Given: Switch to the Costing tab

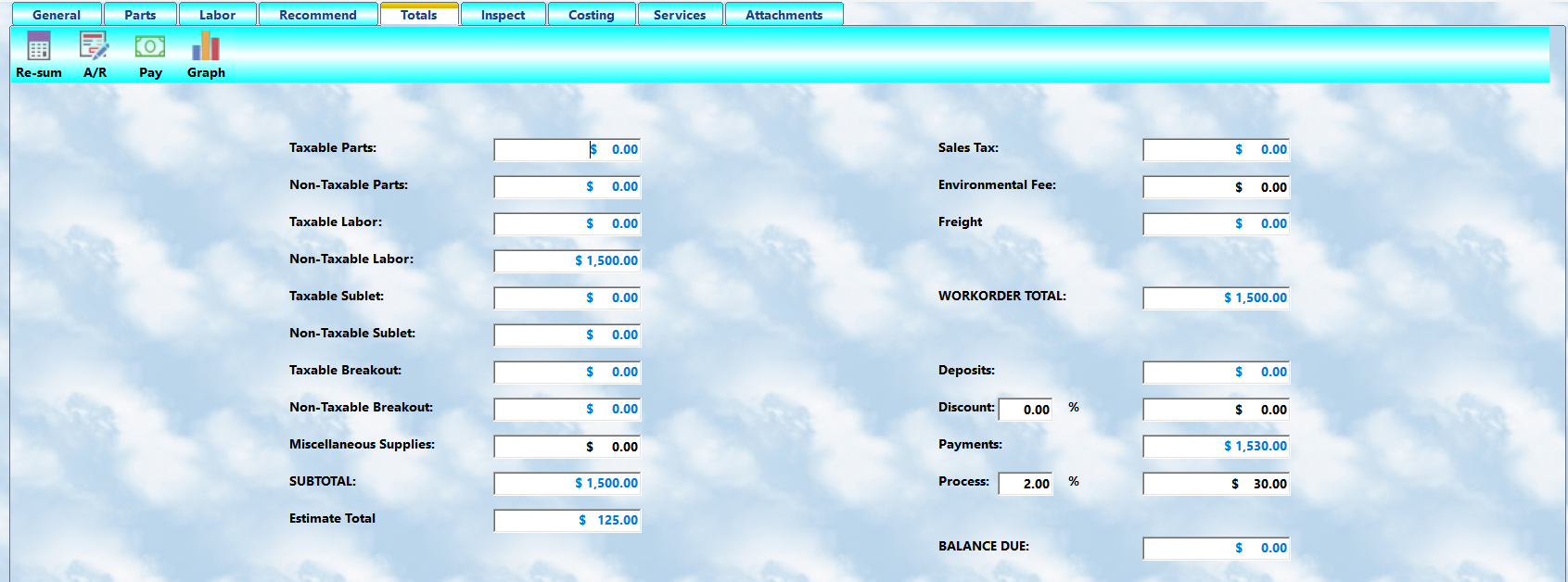Looking at the screenshot, I should click(592, 15).
